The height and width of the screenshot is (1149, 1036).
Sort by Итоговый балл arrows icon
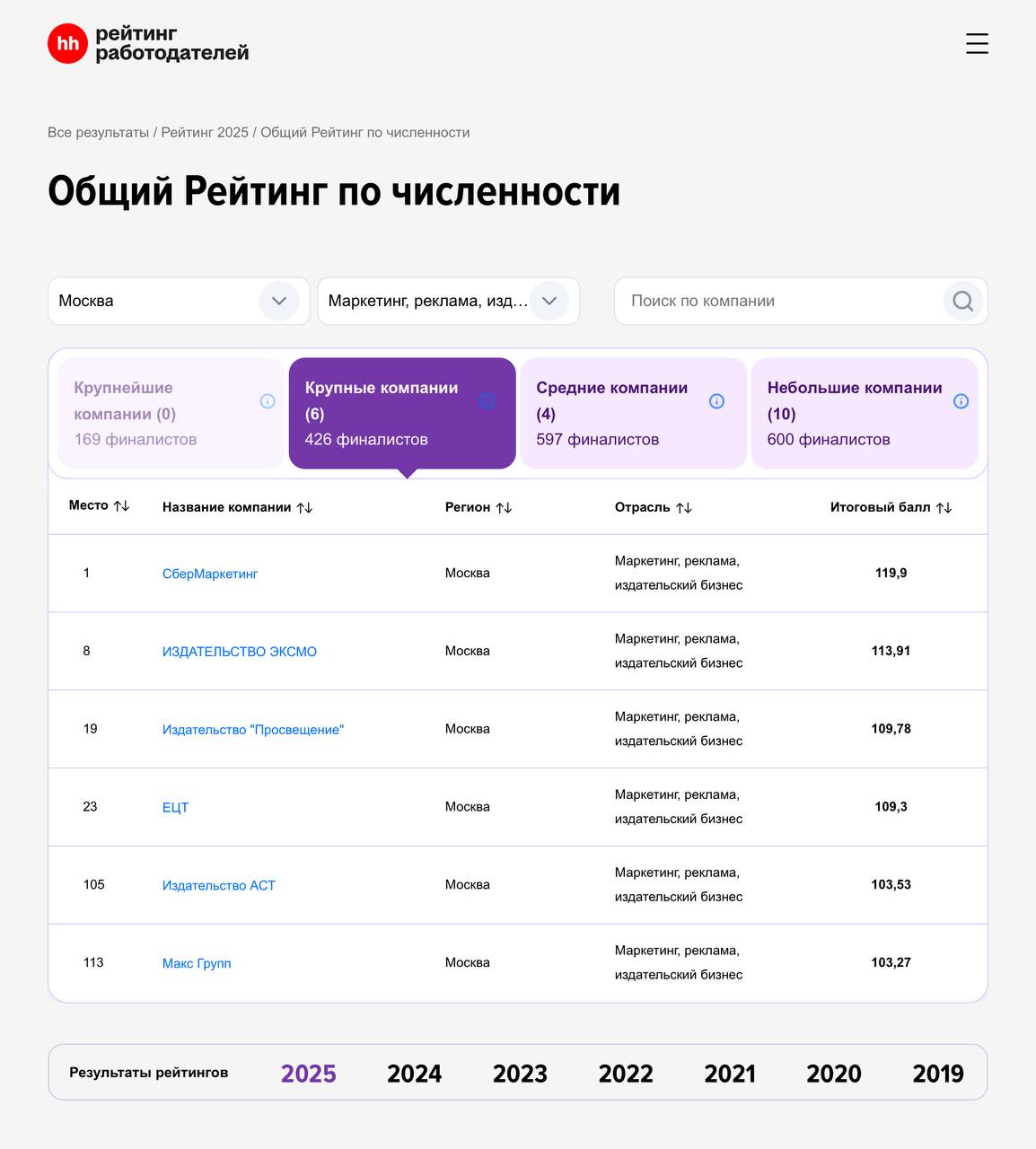pos(944,508)
